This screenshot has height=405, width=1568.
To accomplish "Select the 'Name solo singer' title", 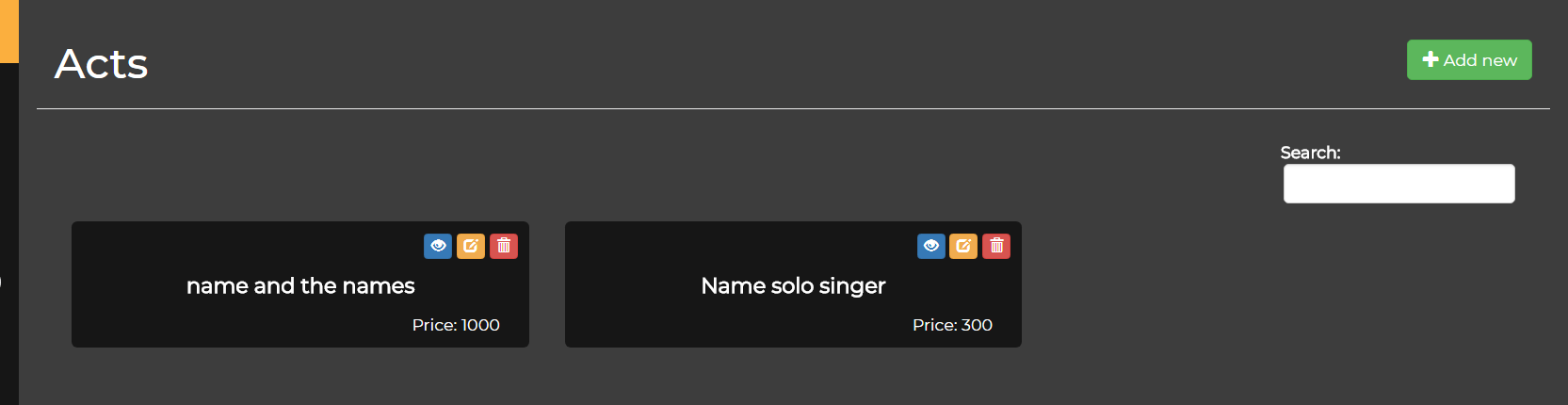I will (x=793, y=285).
